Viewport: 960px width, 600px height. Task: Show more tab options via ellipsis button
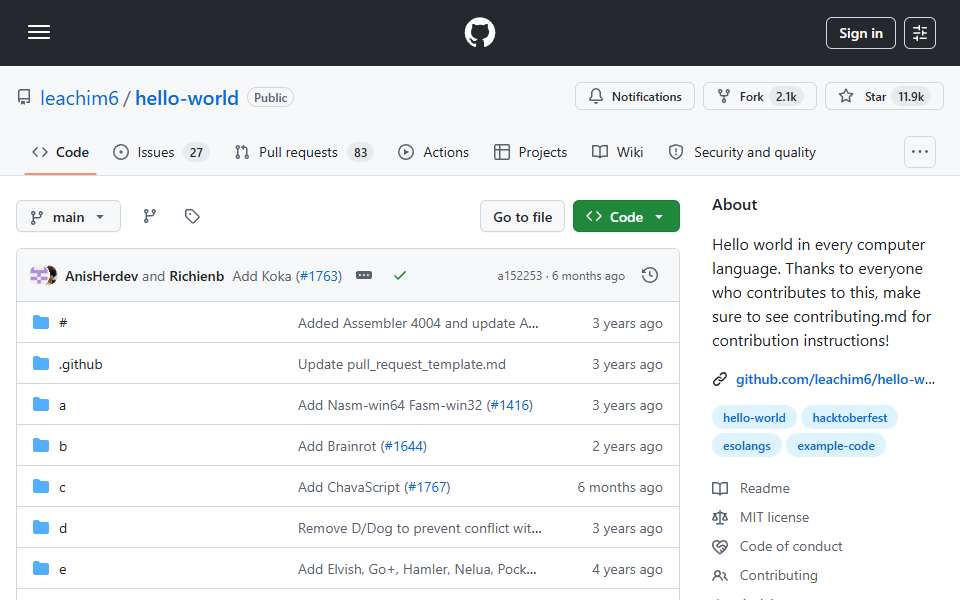(x=920, y=152)
